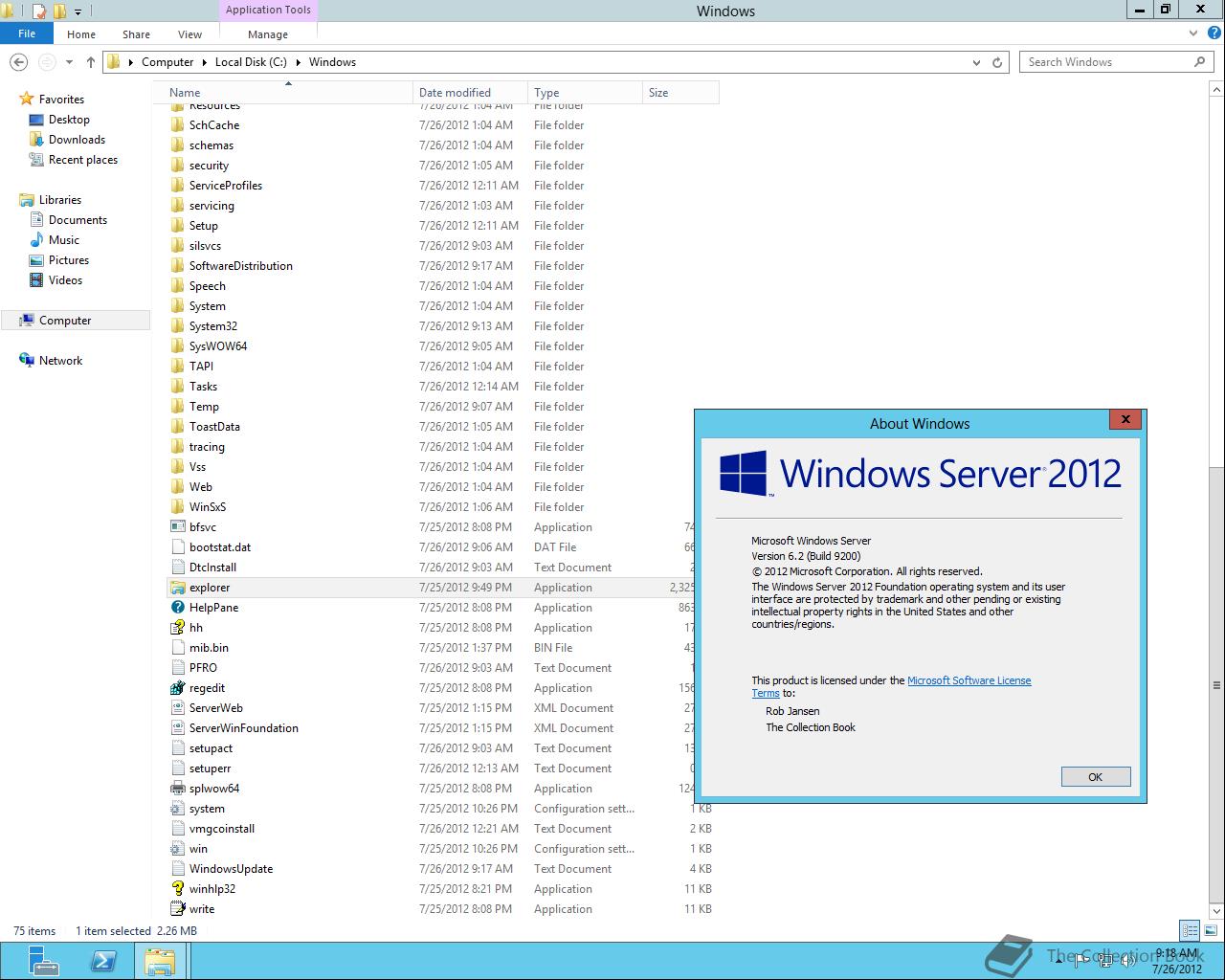Image resolution: width=1225 pixels, height=980 pixels.
Task: Sort by Date modified column header
Action: (470, 93)
